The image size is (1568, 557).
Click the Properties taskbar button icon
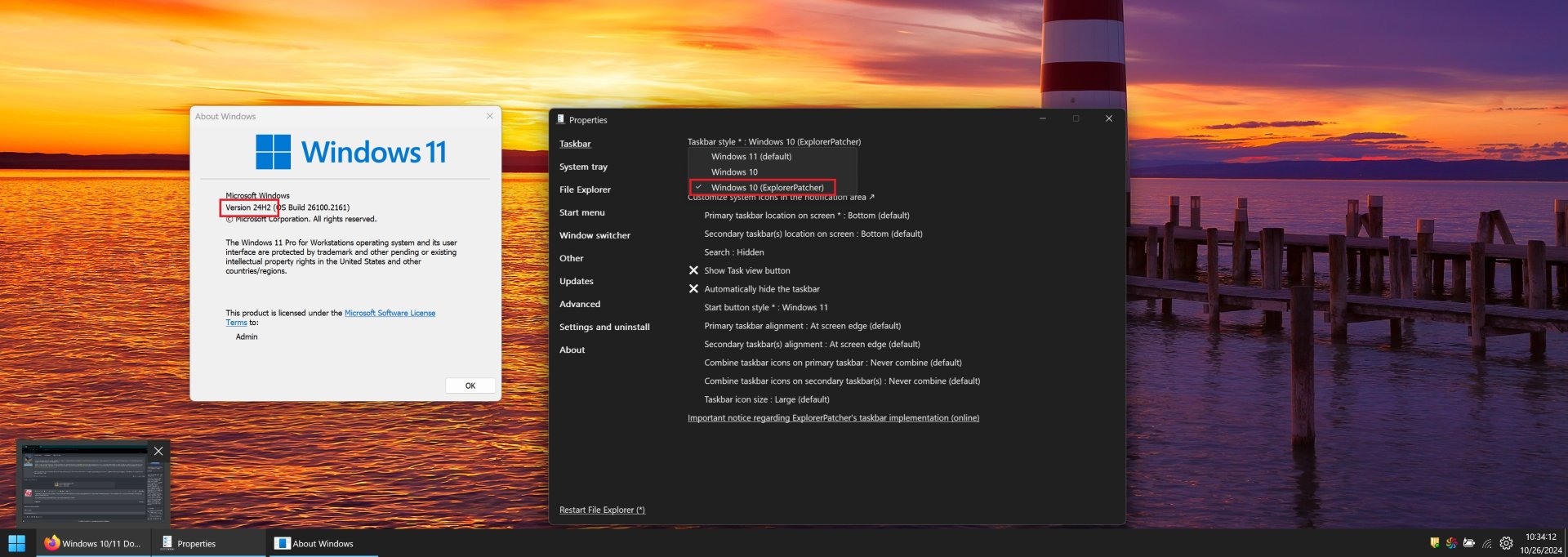point(167,543)
